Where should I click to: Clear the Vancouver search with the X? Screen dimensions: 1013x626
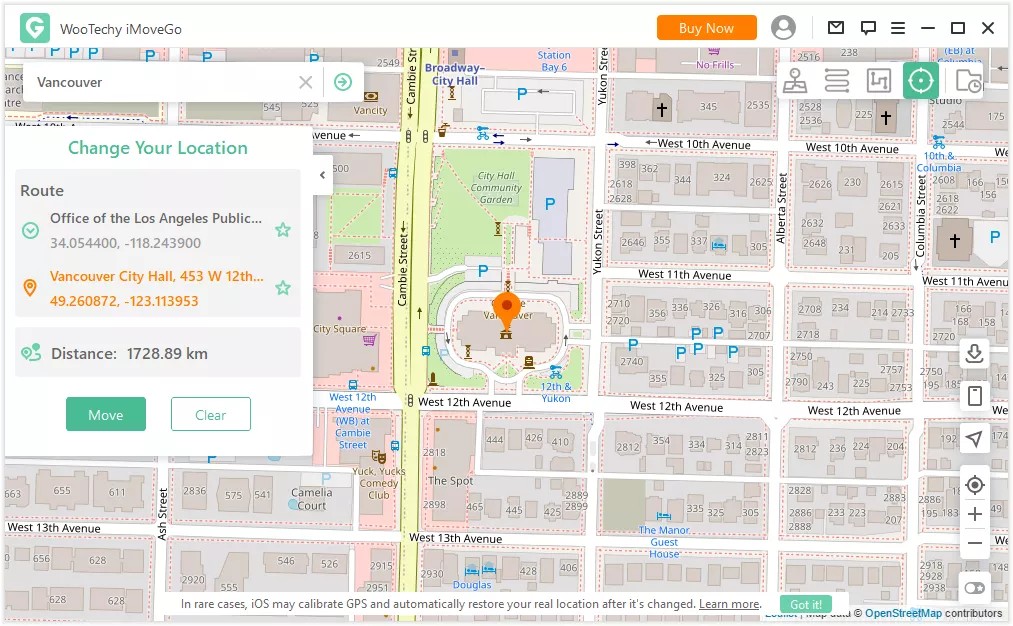tap(306, 82)
